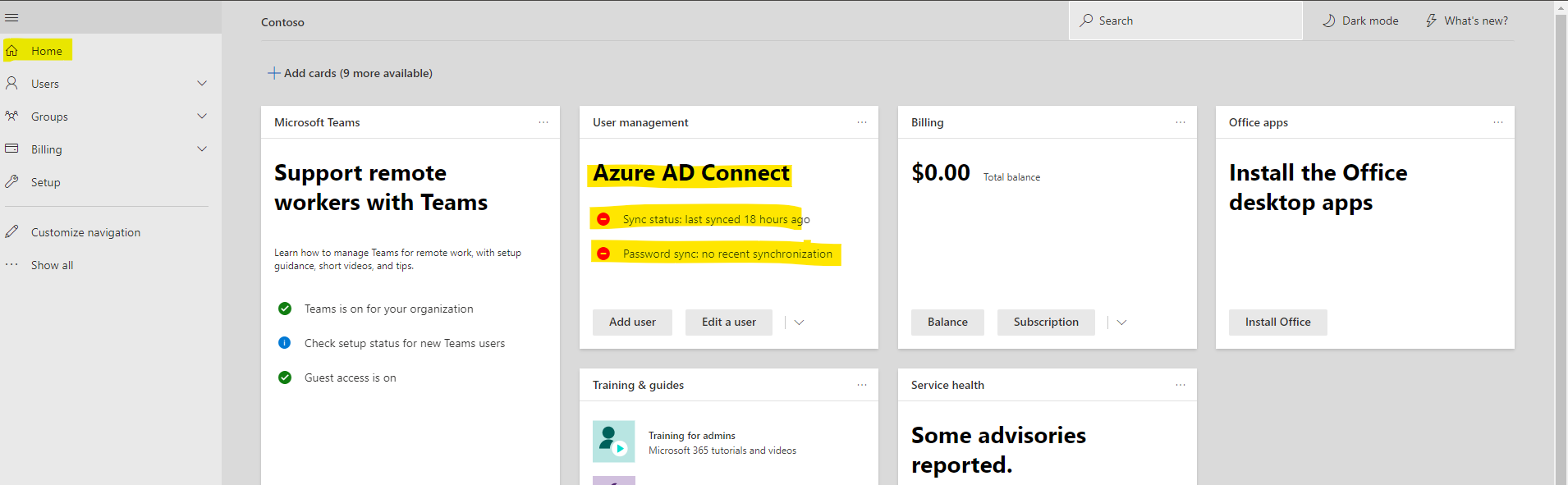Click green check beside Guest access
This screenshot has width=1568, height=485.
[x=285, y=377]
